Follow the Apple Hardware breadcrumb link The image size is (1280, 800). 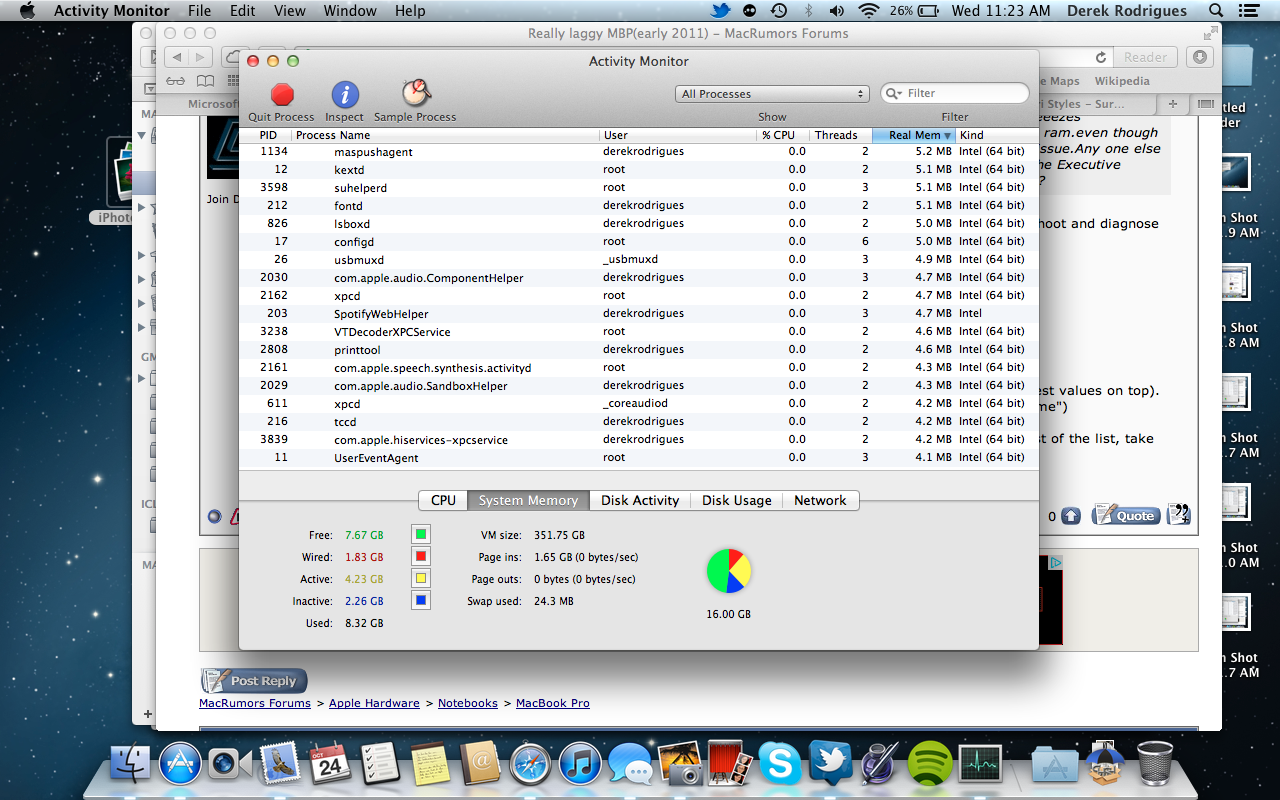tap(374, 703)
